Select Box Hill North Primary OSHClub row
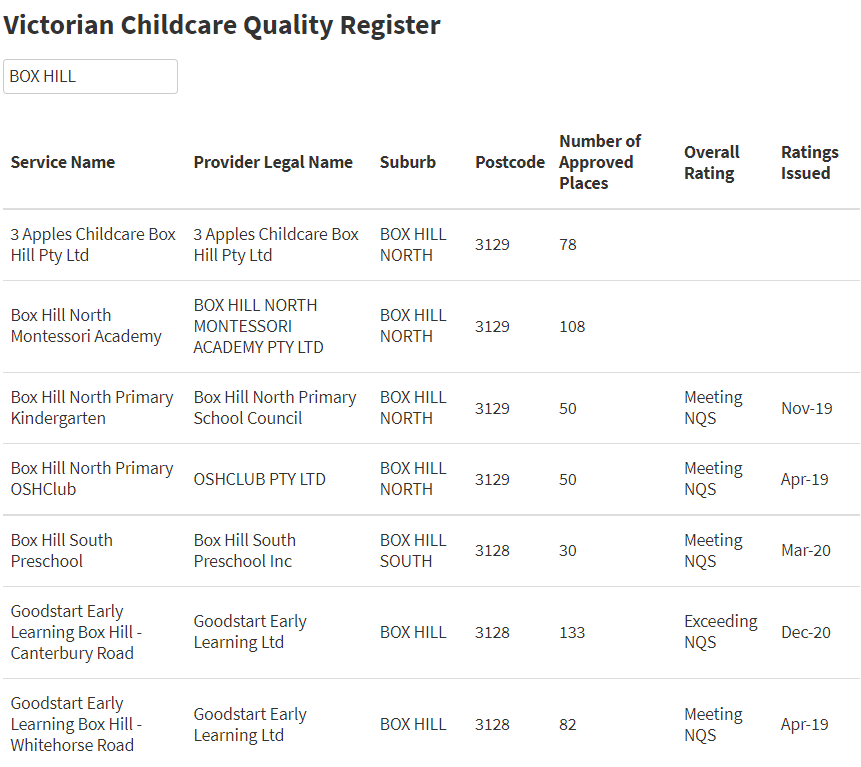 click(x=431, y=479)
